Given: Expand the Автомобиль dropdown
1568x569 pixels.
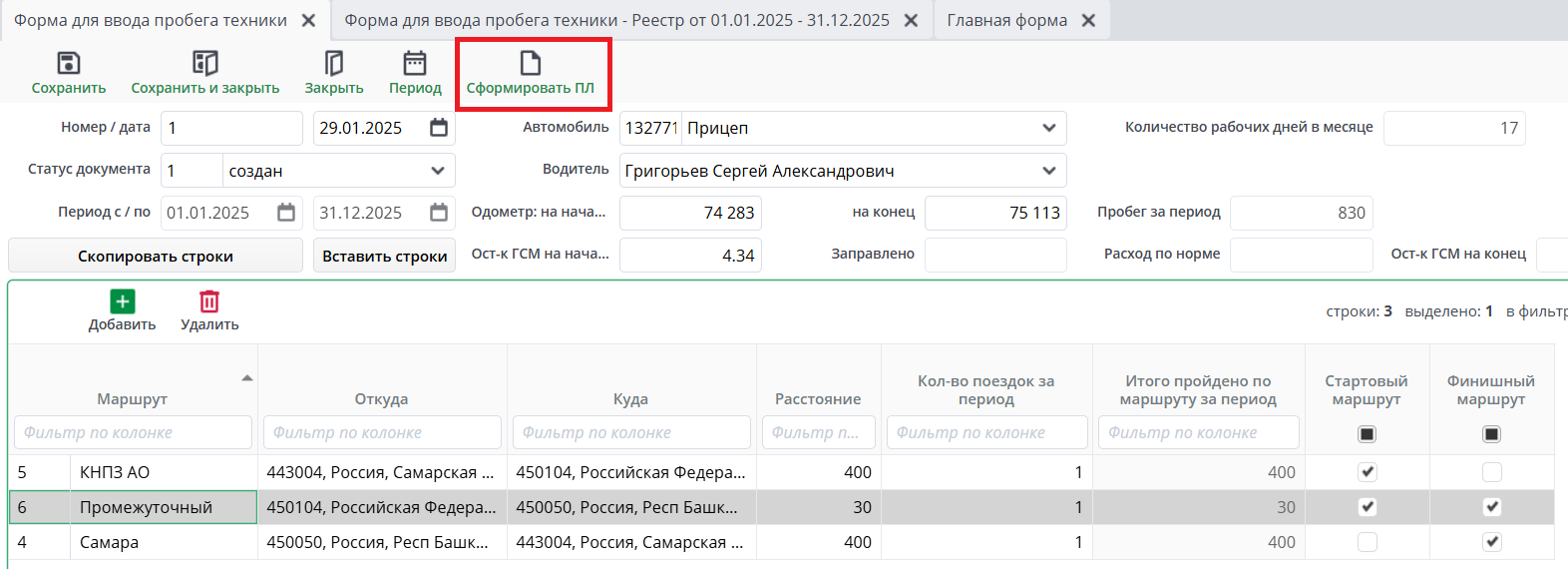Looking at the screenshot, I should click(1048, 128).
